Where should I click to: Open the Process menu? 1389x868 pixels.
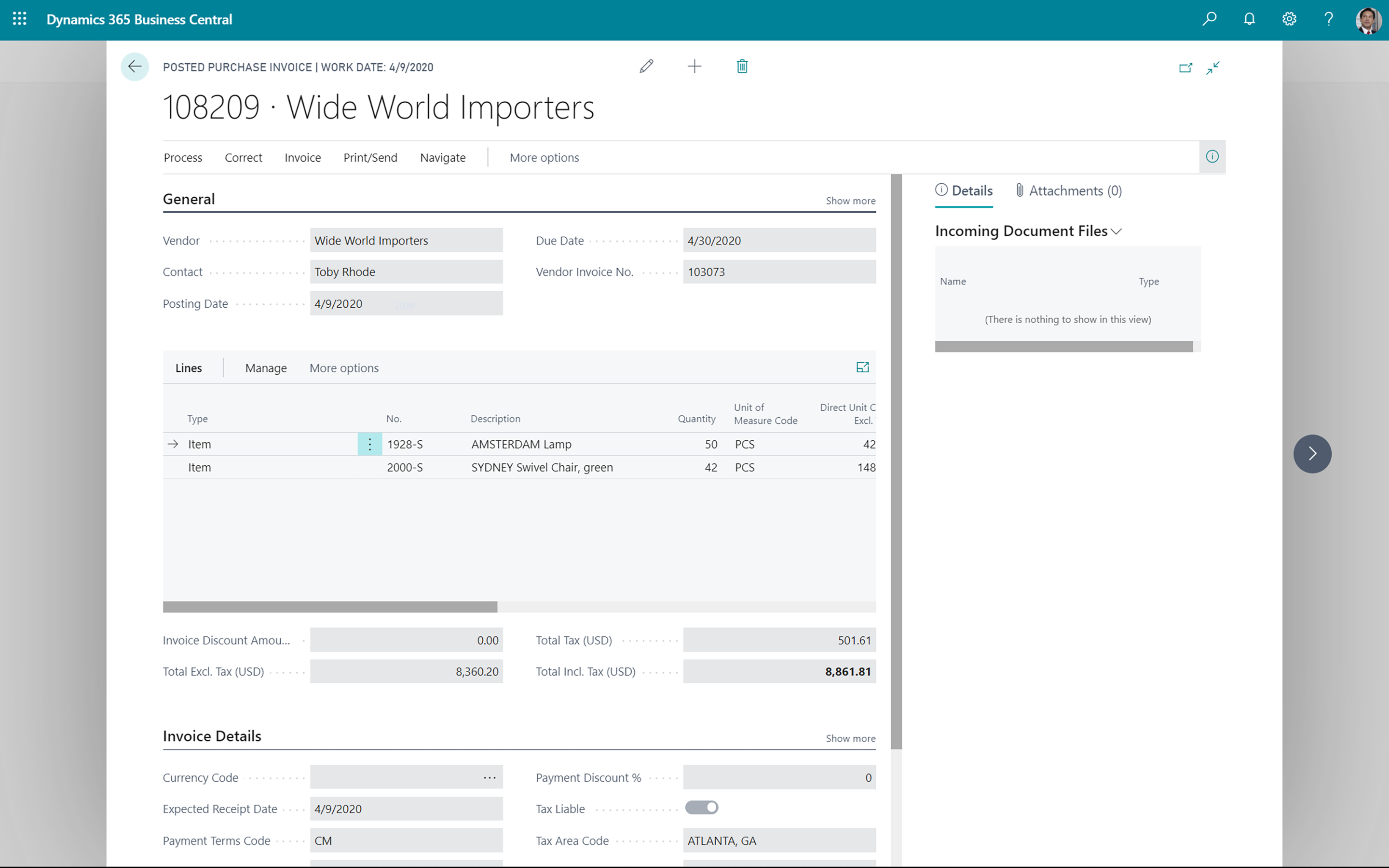click(182, 157)
